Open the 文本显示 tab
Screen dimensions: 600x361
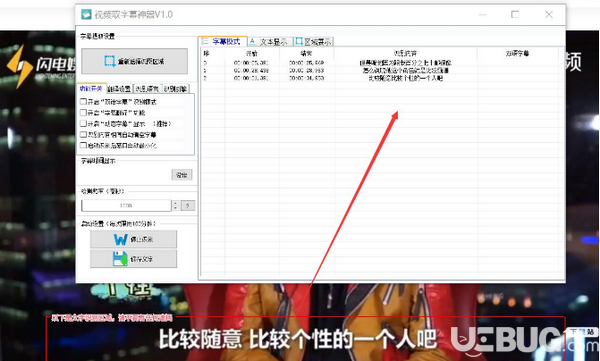(271, 42)
